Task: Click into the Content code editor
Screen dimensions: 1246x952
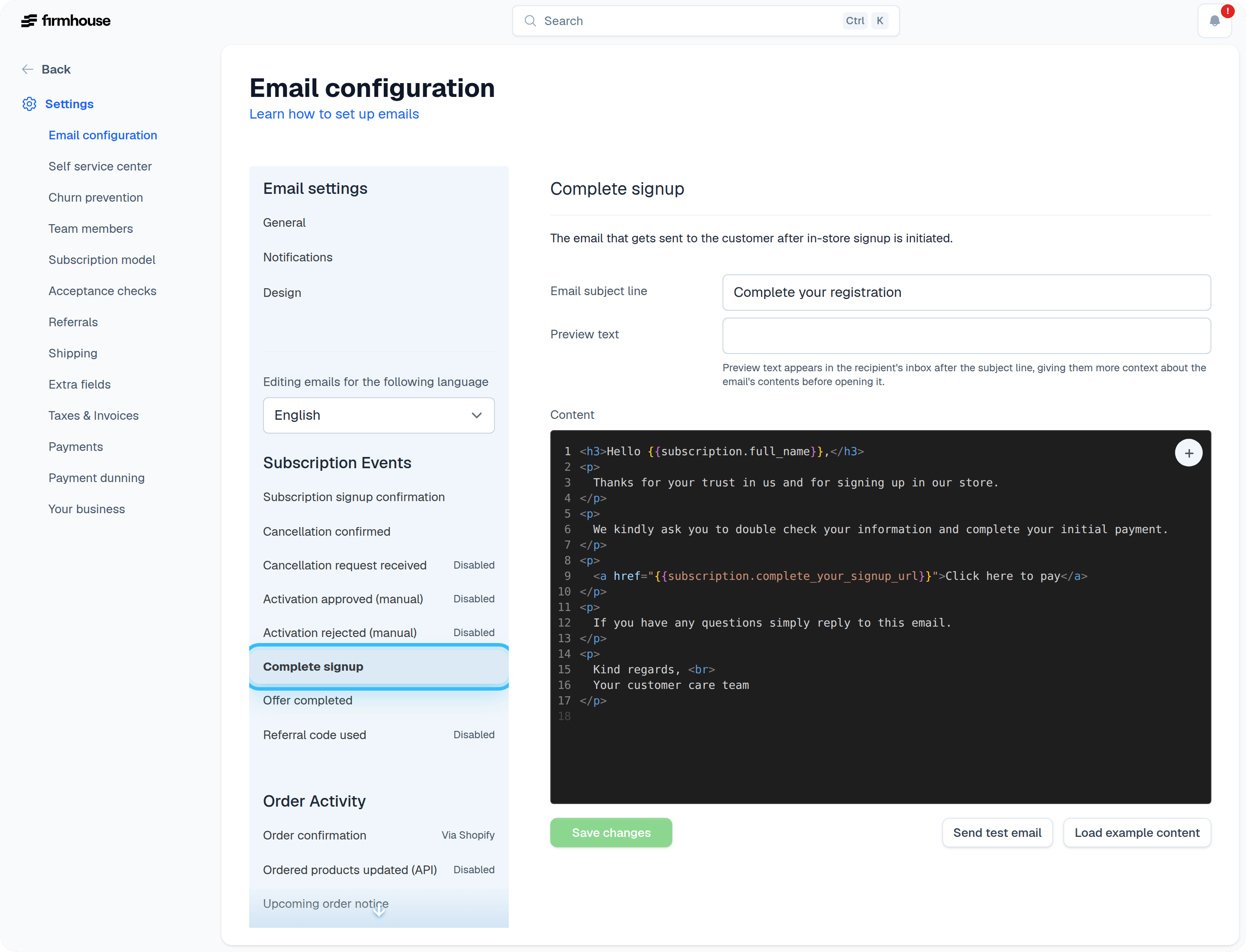Action: pos(880,617)
